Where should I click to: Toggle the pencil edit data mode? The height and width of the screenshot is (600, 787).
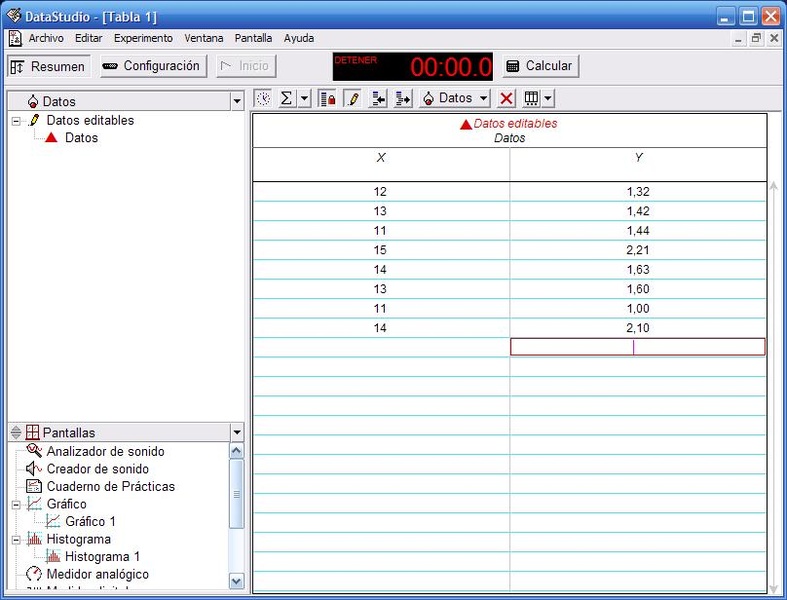(x=352, y=98)
